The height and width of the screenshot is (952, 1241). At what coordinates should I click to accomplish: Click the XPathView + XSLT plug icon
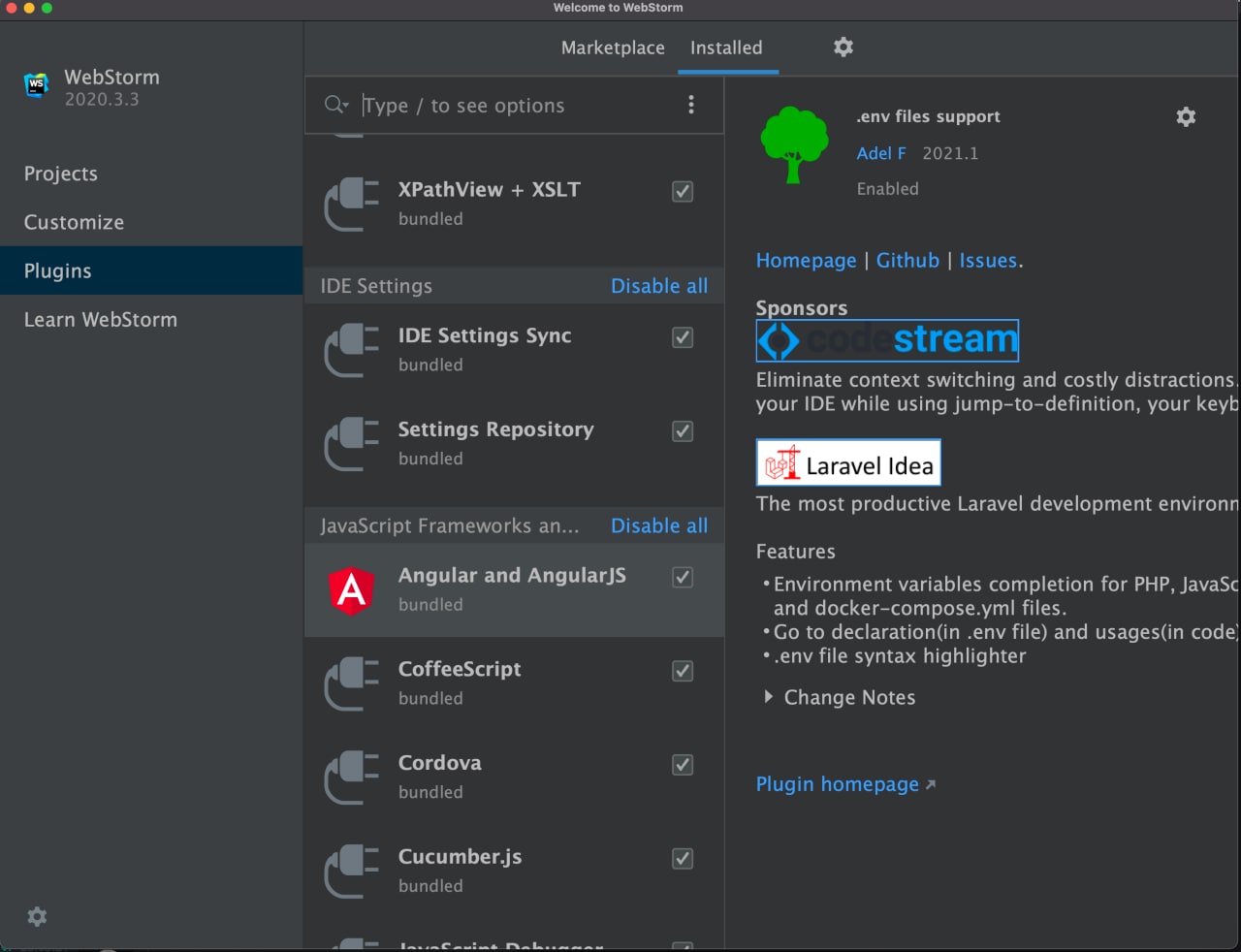[351, 204]
